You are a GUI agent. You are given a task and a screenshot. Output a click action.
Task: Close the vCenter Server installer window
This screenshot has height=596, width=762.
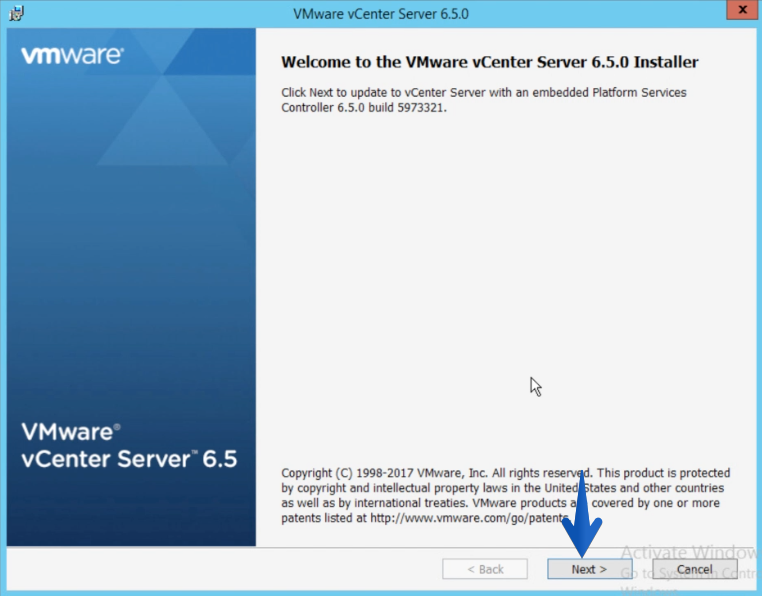tap(743, 10)
